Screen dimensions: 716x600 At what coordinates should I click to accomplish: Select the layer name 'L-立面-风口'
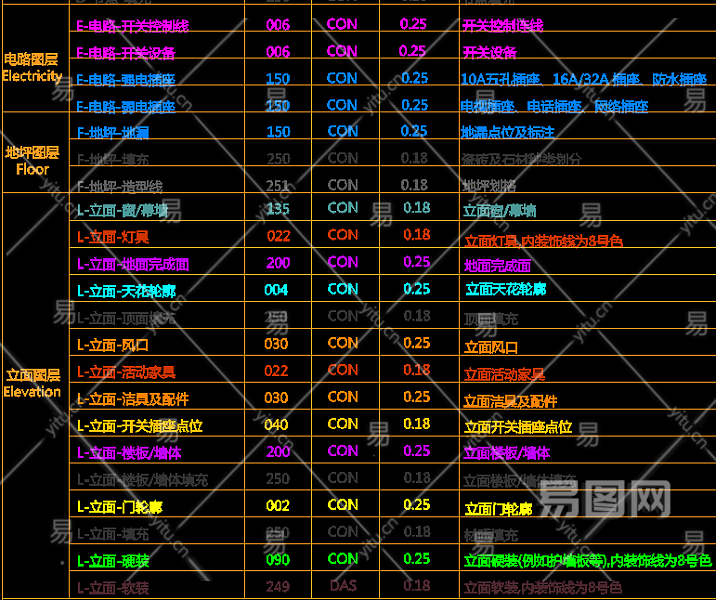(x=113, y=345)
